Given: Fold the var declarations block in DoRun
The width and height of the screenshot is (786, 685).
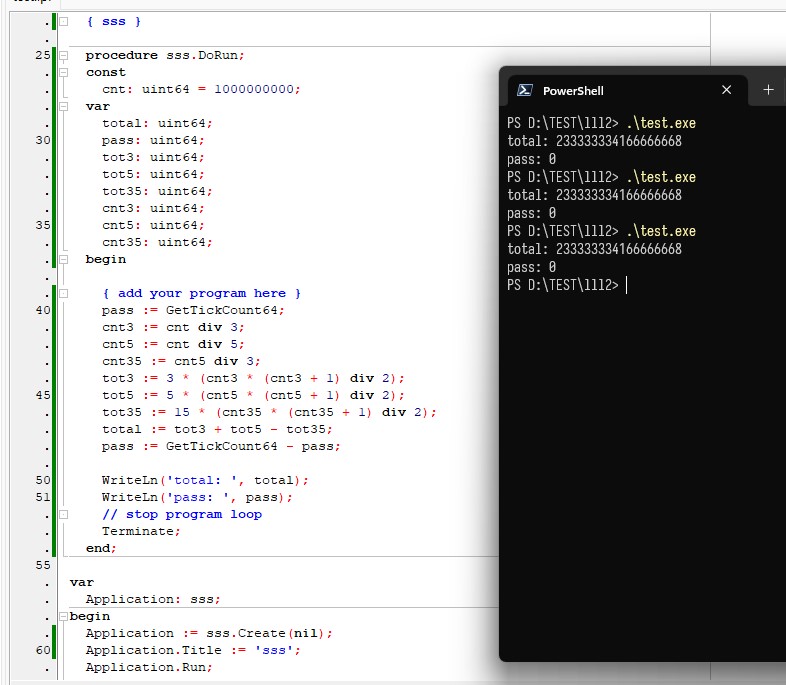Looking at the screenshot, I should (64, 106).
